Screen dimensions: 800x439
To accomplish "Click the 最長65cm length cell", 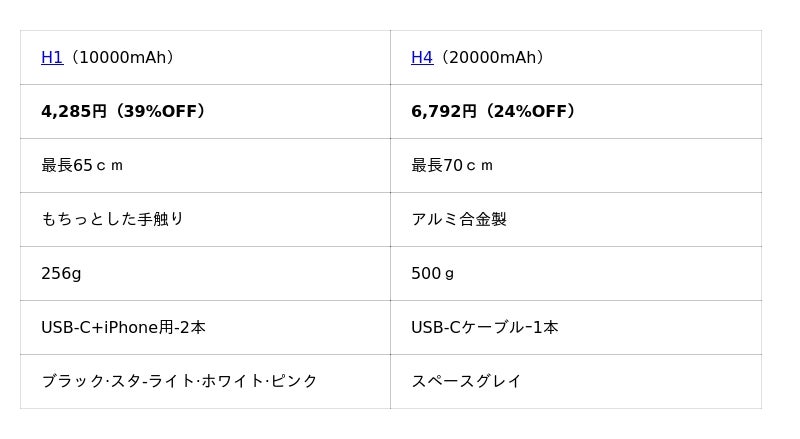I will tap(82, 166).
